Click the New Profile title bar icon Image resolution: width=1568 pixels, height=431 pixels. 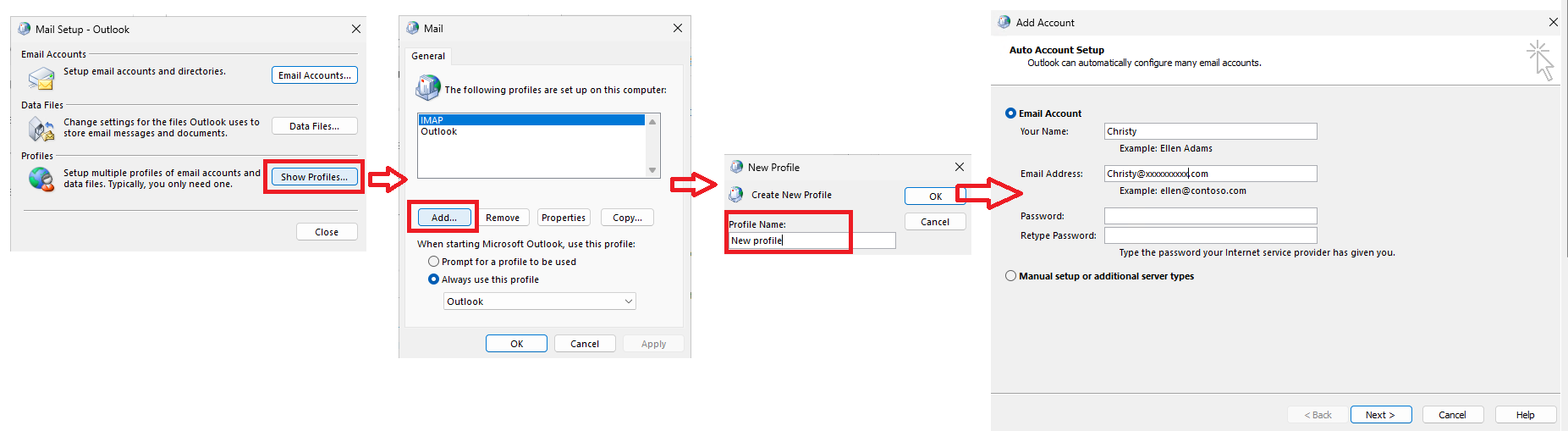(737, 167)
